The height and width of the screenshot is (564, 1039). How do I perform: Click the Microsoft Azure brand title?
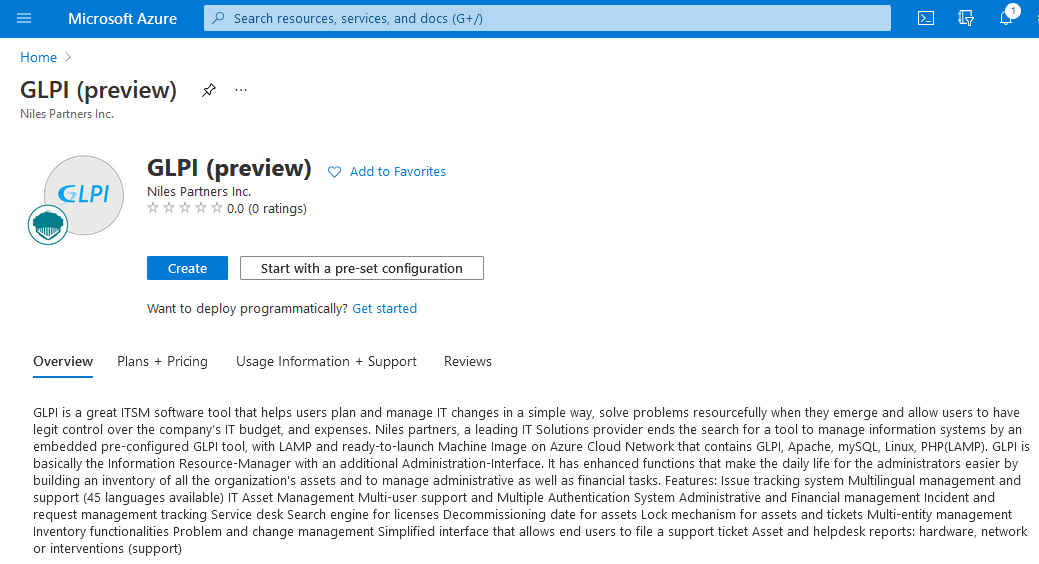(x=122, y=18)
